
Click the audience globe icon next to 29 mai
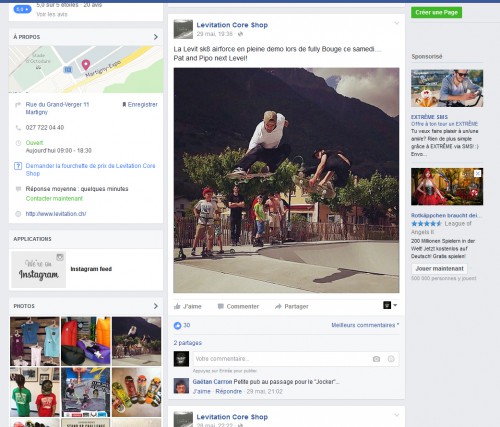pos(240,34)
